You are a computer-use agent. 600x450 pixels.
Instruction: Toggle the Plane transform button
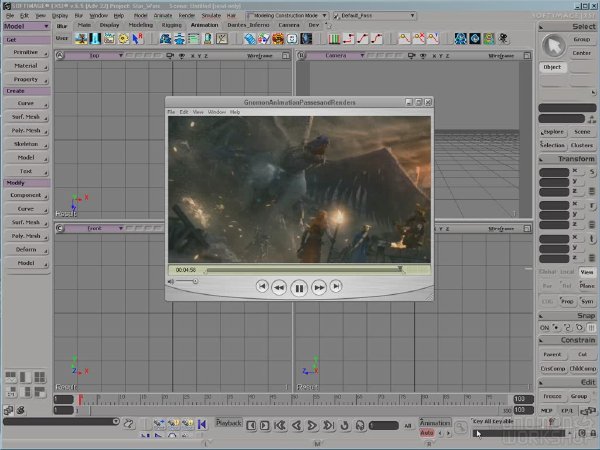coord(587,286)
